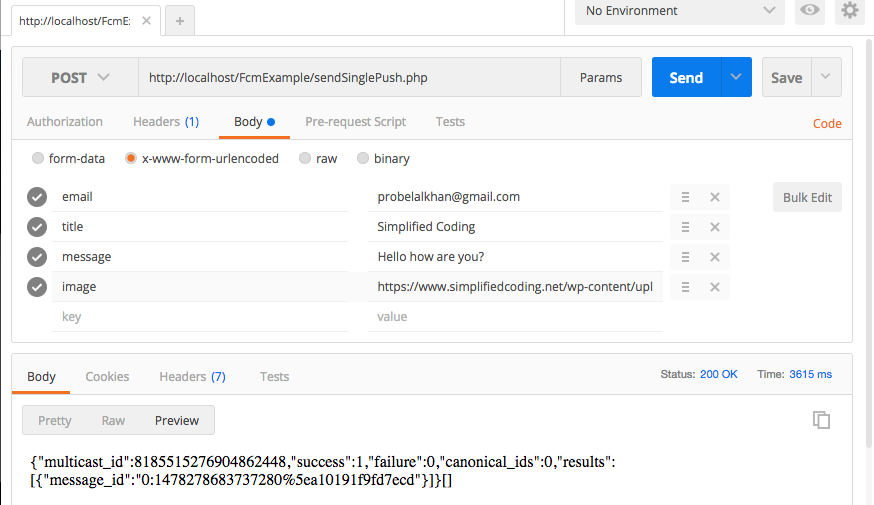The width and height of the screenshot is (874, 505).
Task: Open the POST method dropdown
Action: click(x=80, y=77)
